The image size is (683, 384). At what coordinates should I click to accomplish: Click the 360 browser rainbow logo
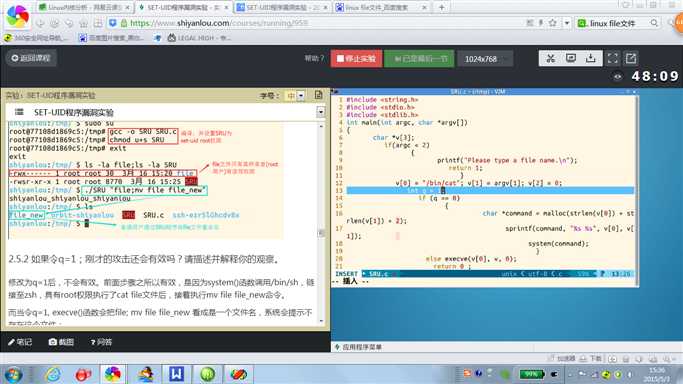(x=18, y=16)
